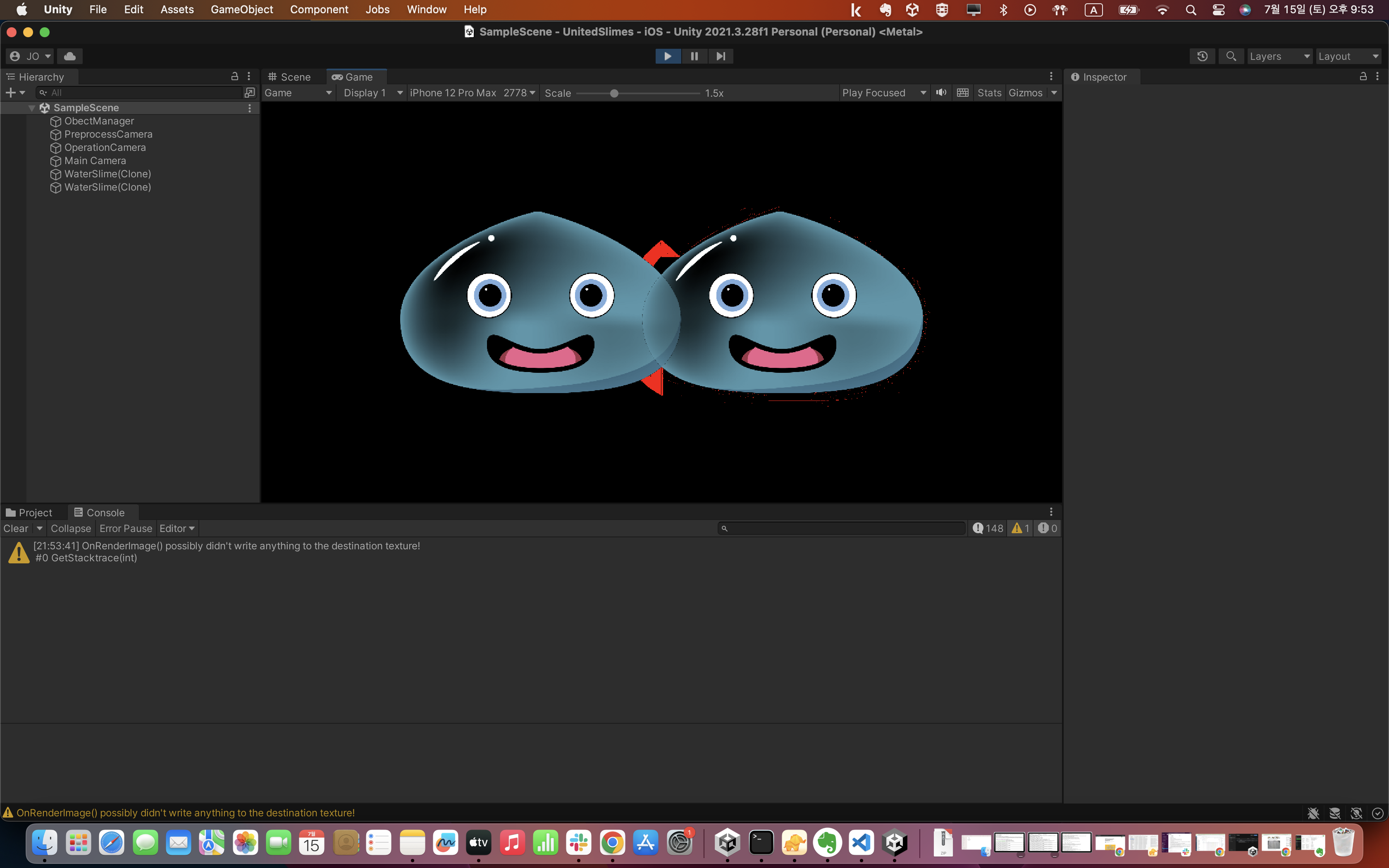
Task: Click the Step frame button
Action: (x=720, y=56)
